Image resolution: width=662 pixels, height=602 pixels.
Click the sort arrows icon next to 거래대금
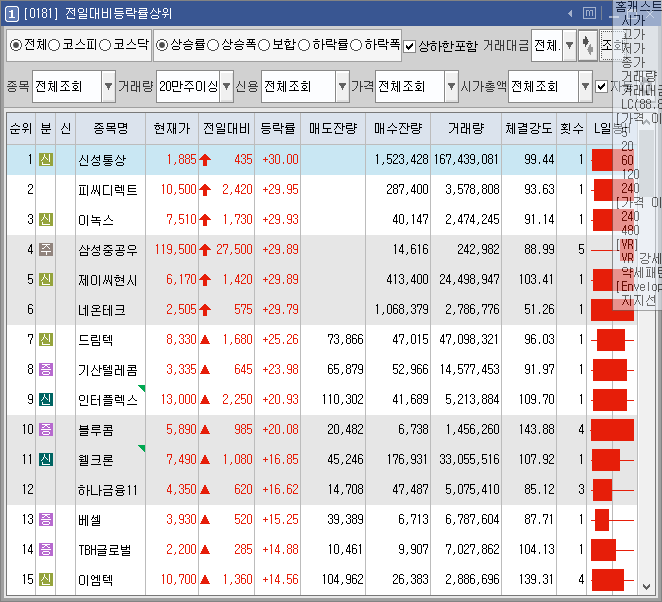pyautogui.click(x=587, y=45)
